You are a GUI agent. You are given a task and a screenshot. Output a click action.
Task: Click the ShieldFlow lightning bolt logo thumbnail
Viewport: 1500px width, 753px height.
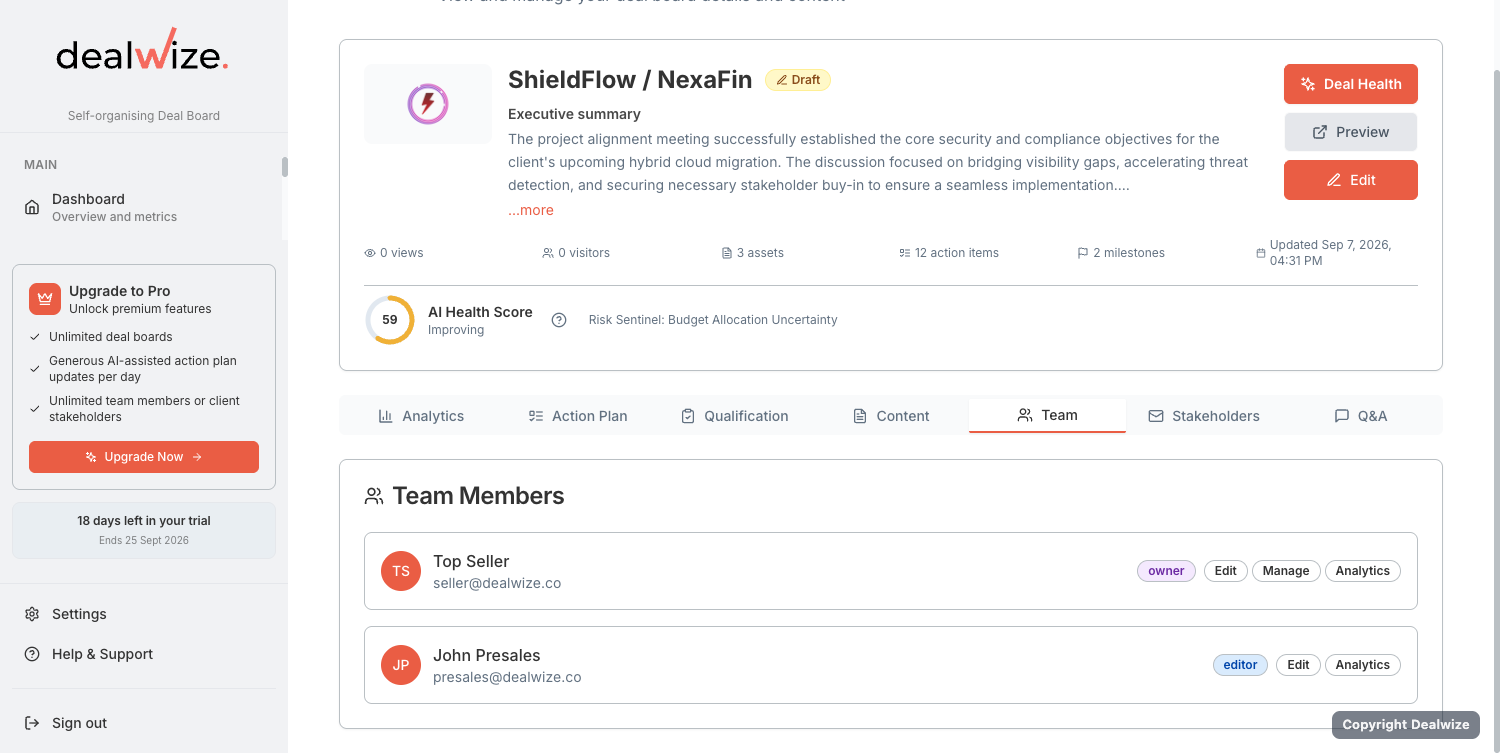pyautogui.click(x=428, y=104)
